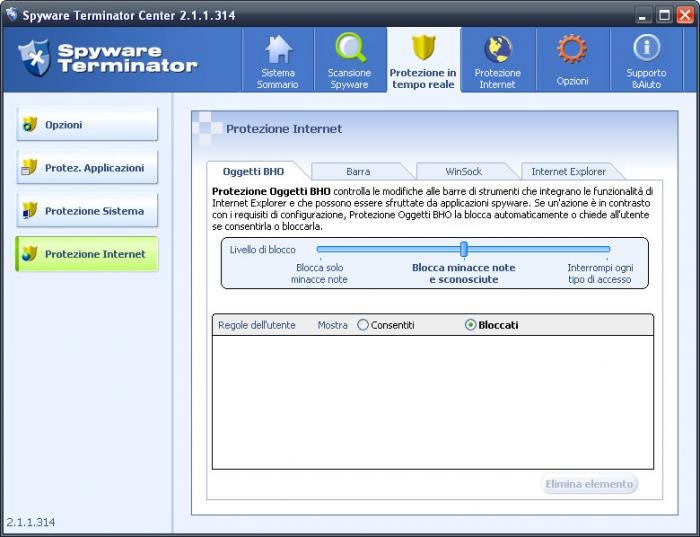
Task: Select the yellow shield real-time protection icon
Action: [x=423, y=48]
